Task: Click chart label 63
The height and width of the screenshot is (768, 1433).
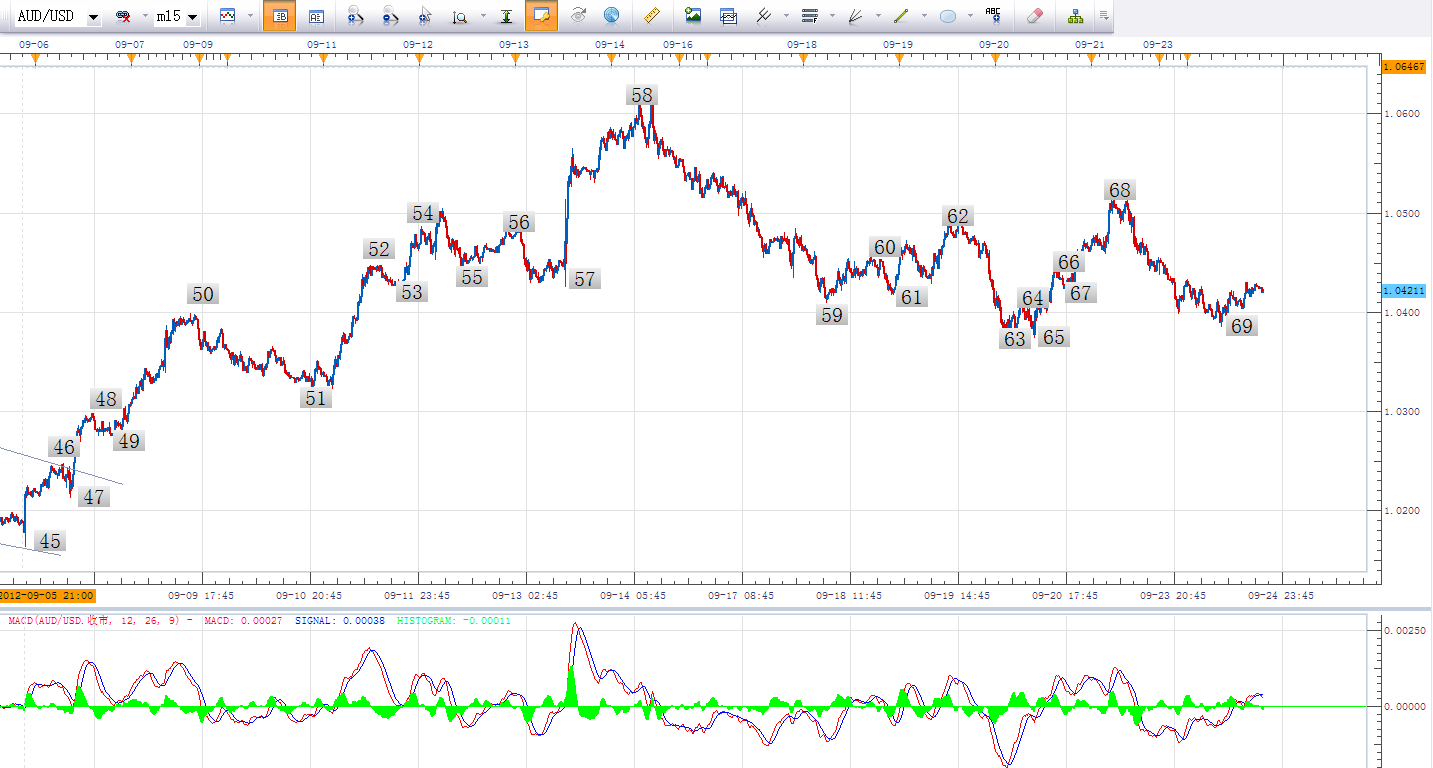Action: click(1015, 339)
